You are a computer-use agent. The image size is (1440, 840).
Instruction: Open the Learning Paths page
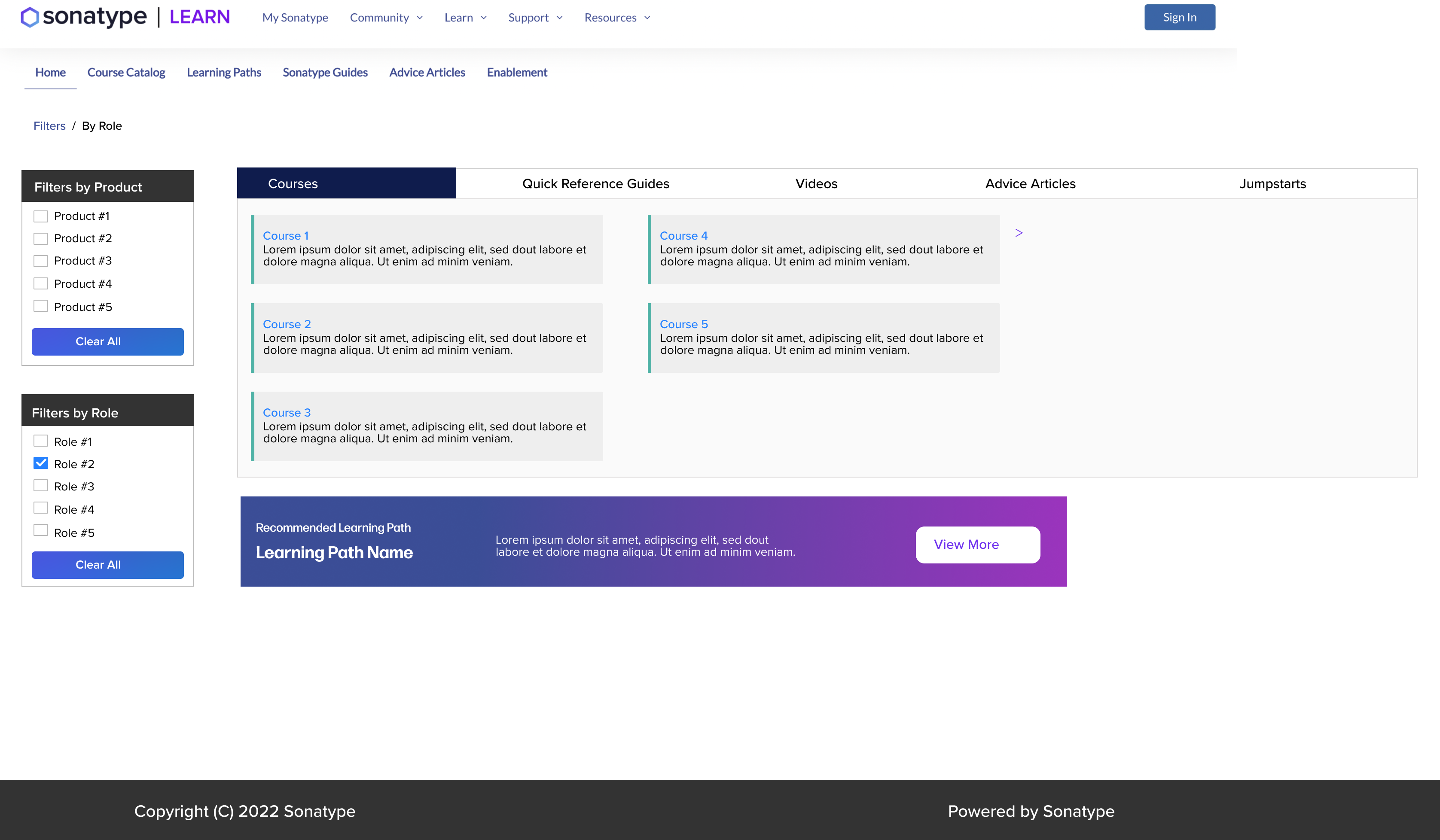(x=224, y=73)
